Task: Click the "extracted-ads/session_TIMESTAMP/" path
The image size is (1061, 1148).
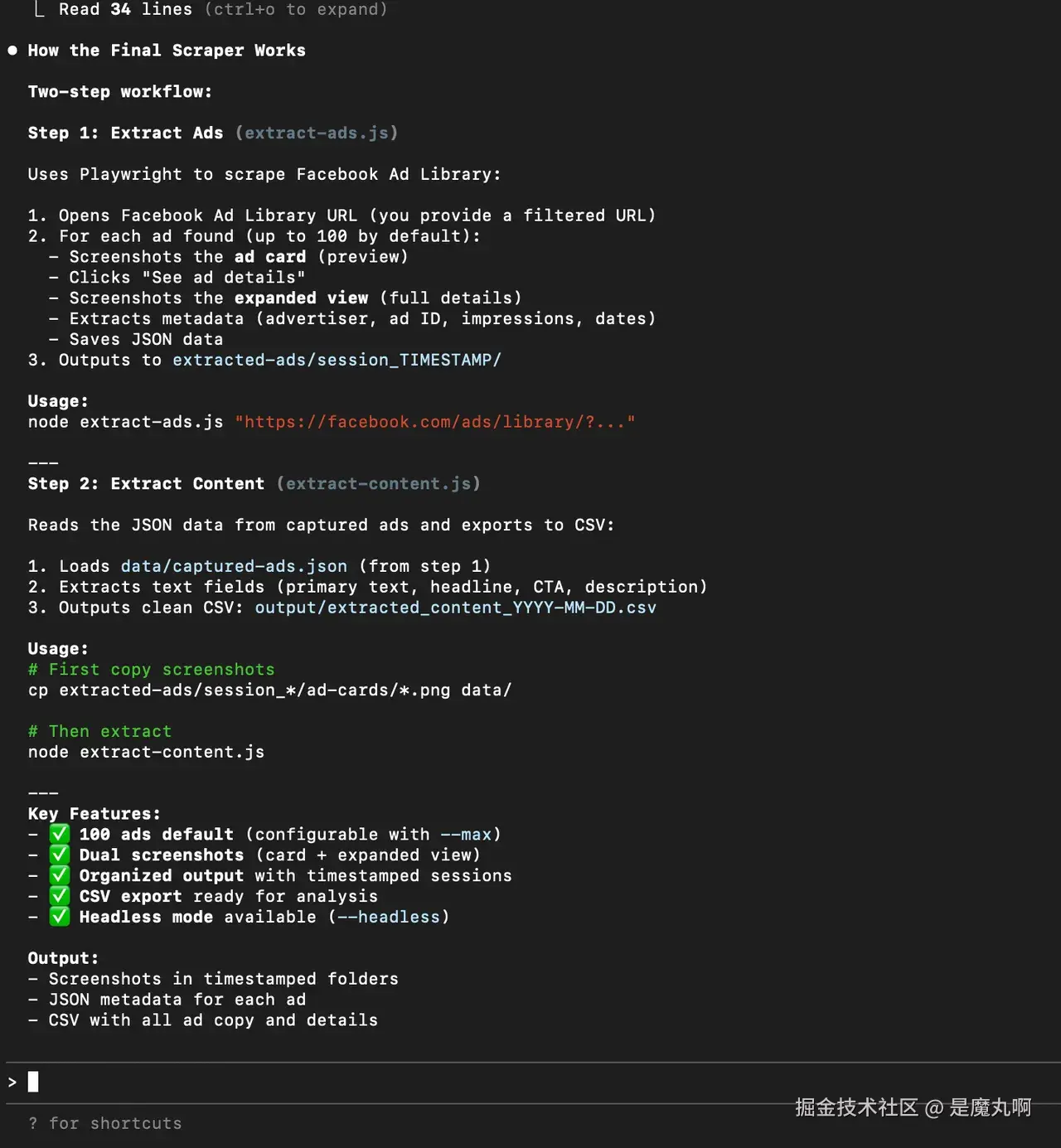Action: coord(337,360)
